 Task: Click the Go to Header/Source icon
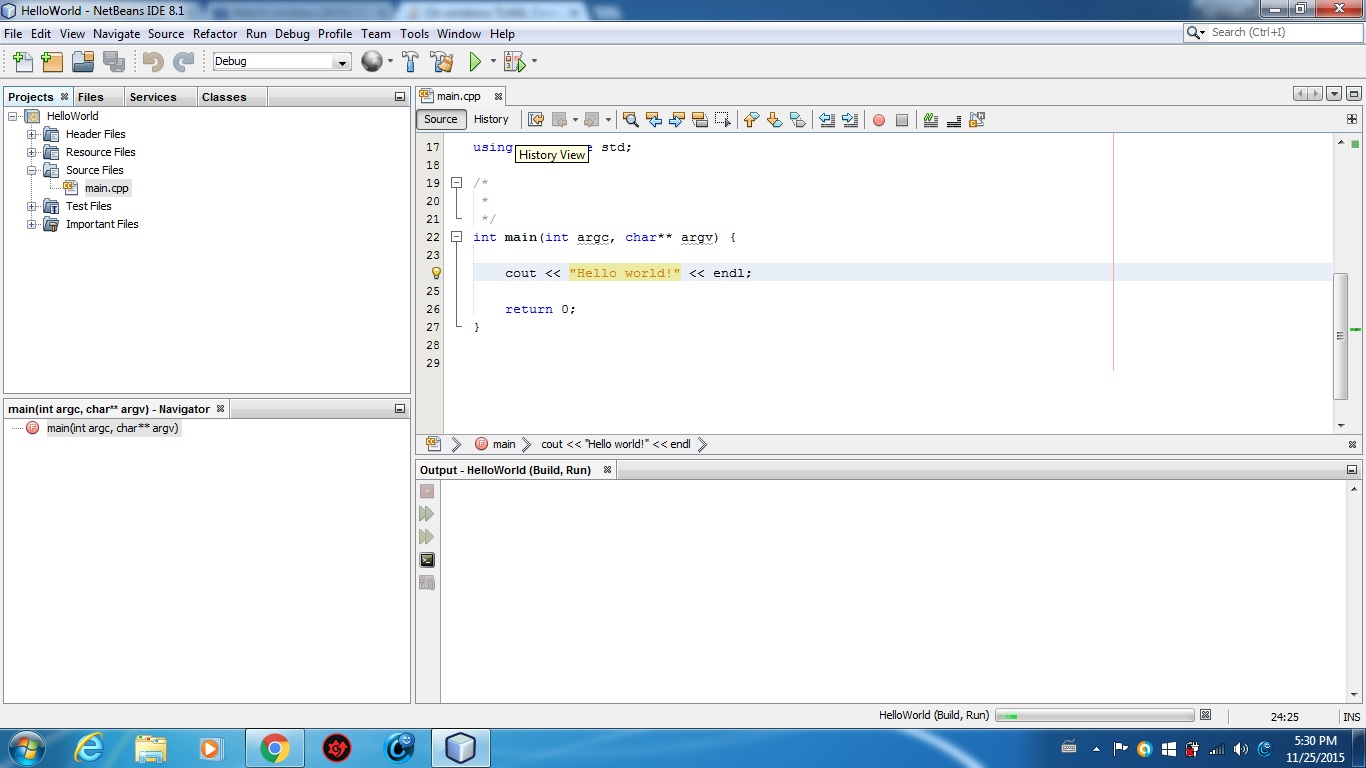[977, 120]
